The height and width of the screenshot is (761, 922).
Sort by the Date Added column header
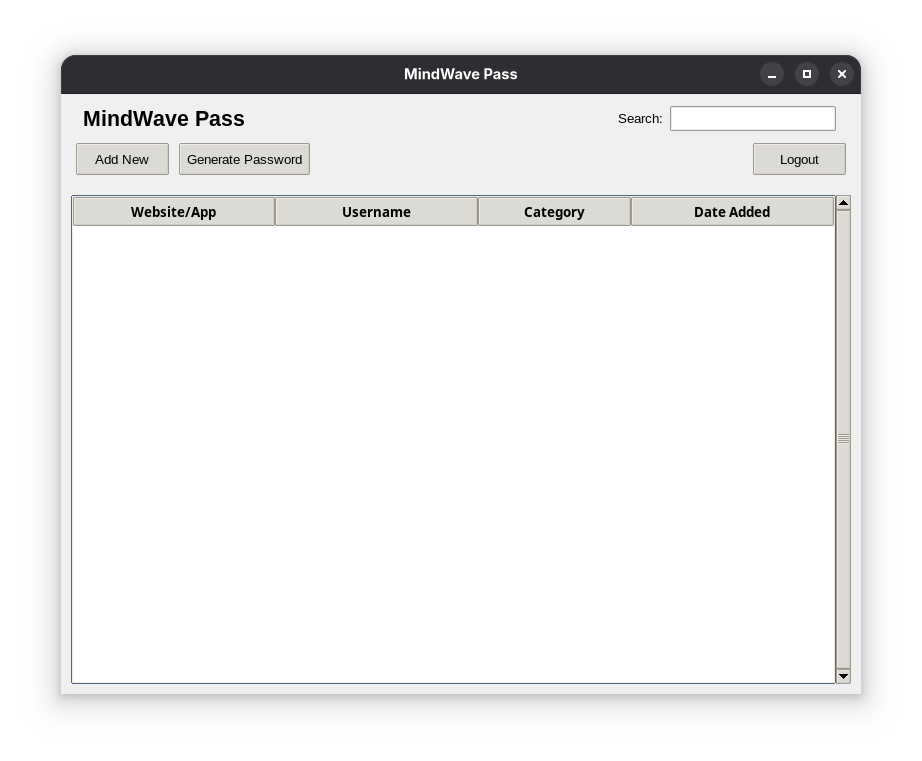click(732, 212)
